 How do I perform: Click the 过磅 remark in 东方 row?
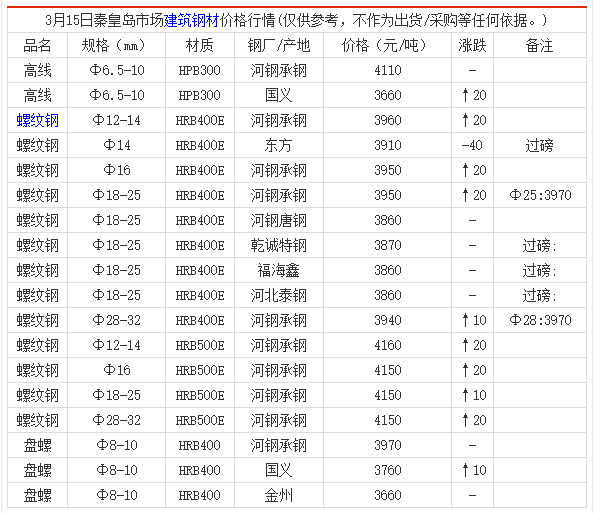click(539, 145)
